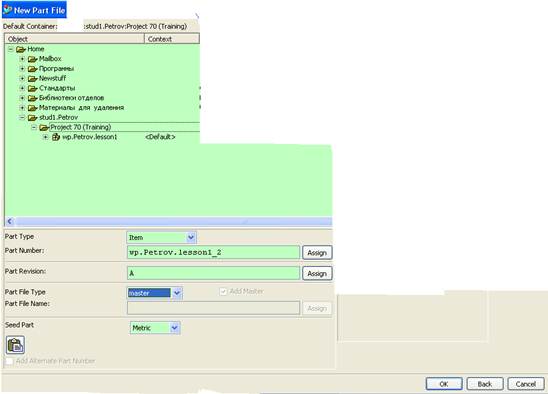Toggle the Add Master checkbox
Image resolution: width=548 pixels, height=394 pixels.
point(223,291)
